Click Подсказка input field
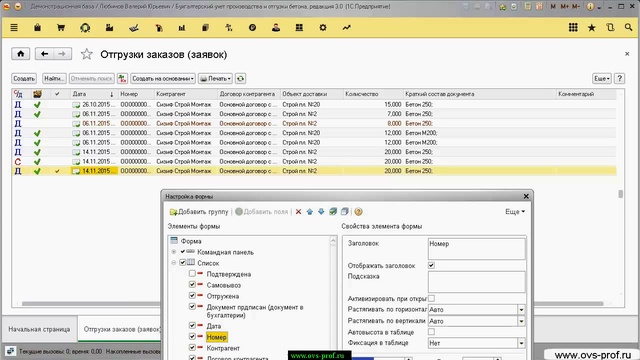The width and height of the screenshot is (640, 360). [476, 282]
